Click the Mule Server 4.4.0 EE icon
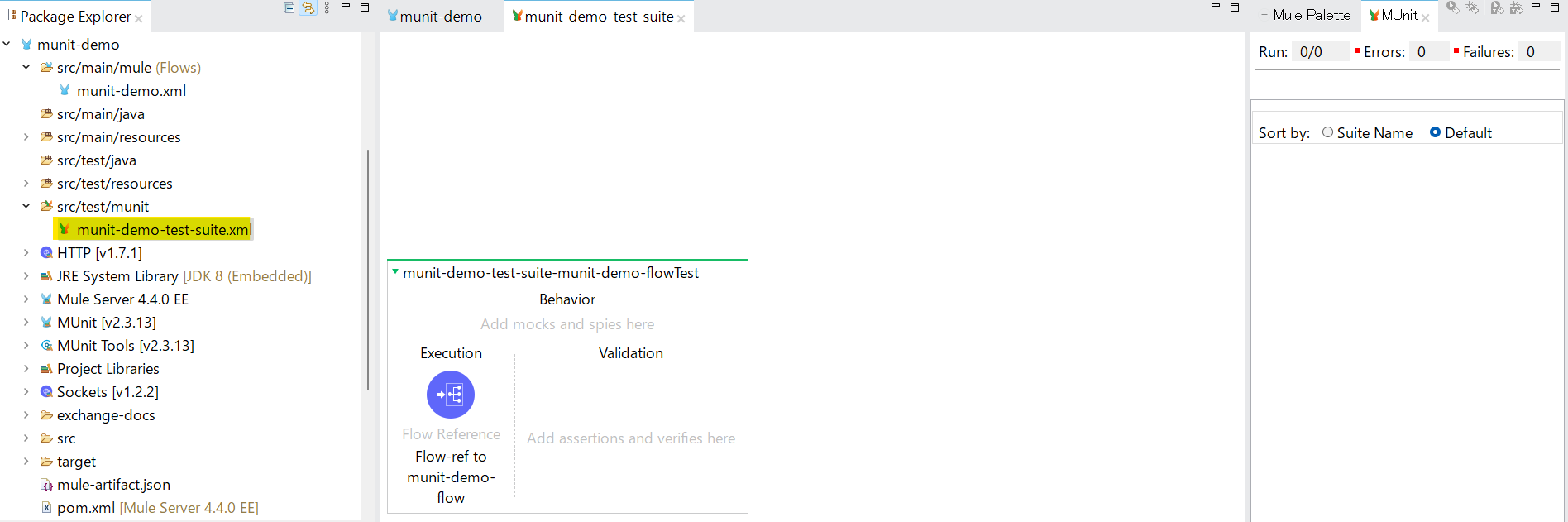1568x522 pixels. [x=46, y=299]
